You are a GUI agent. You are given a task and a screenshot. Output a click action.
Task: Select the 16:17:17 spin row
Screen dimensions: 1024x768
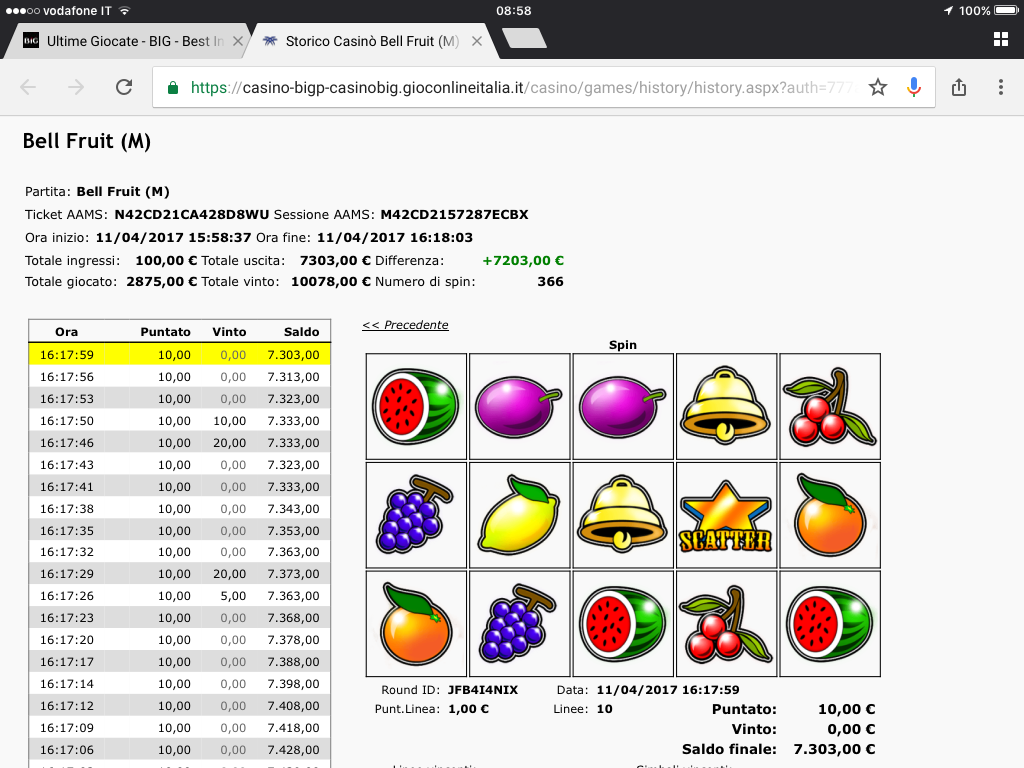coord(180,662)
